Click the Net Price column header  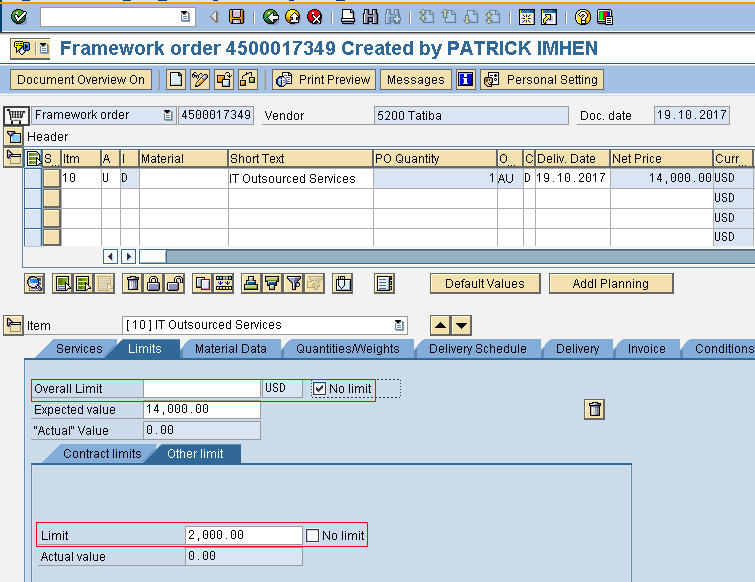[661, 158]
